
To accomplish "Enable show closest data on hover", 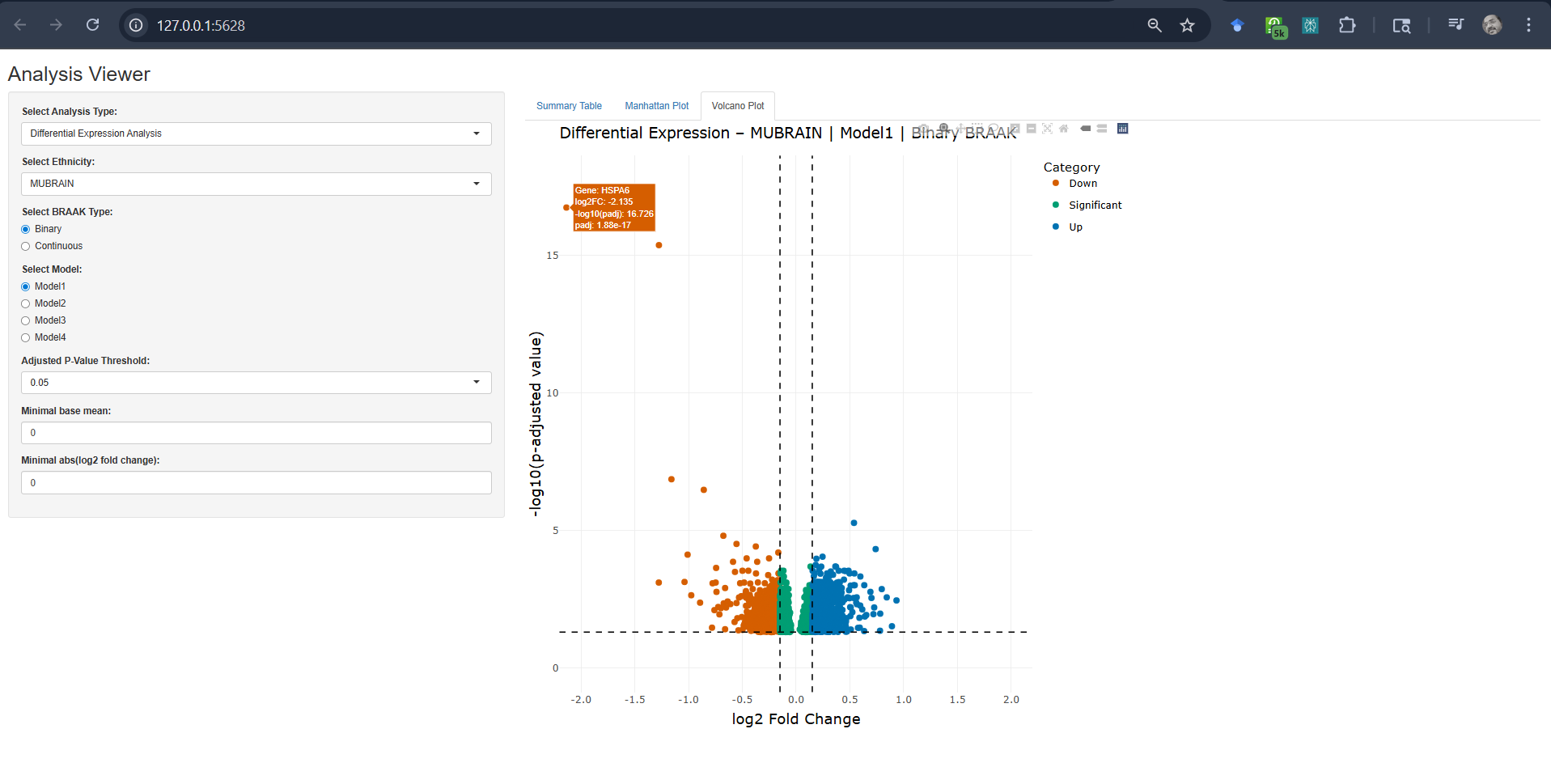I will pyautogui.click(x=1086, y=129).
